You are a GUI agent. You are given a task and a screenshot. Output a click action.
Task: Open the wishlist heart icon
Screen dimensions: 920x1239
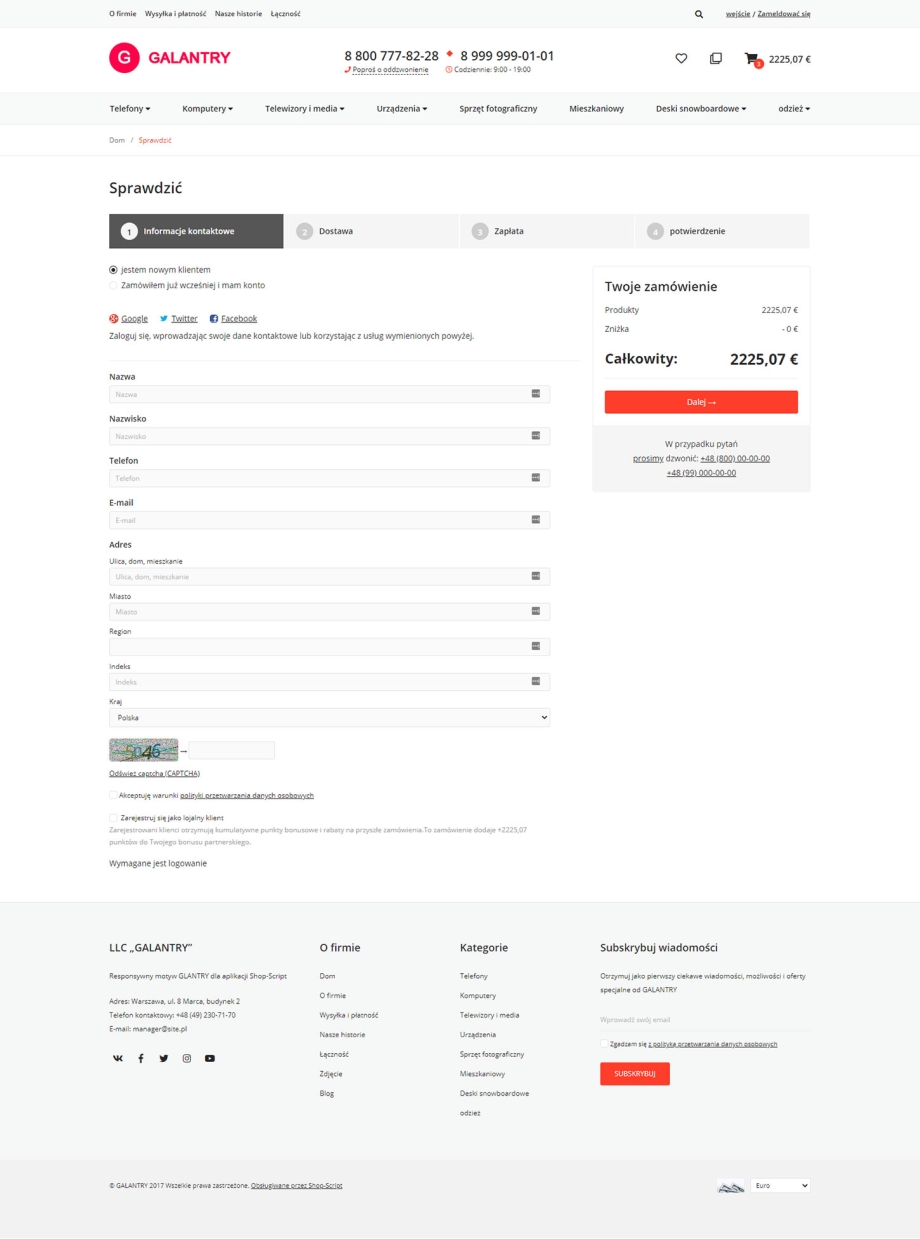[681, 59]
